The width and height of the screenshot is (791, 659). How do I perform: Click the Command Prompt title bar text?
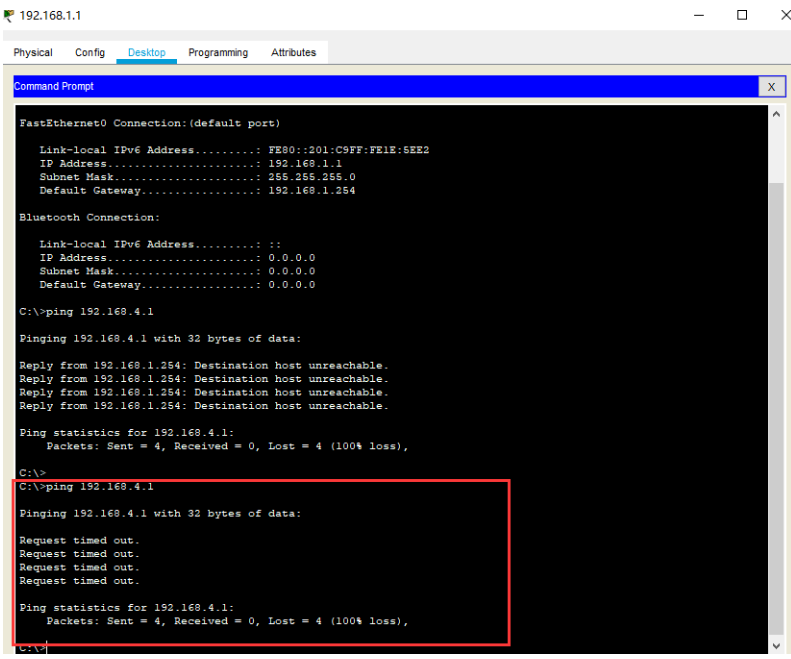(53, 86)
